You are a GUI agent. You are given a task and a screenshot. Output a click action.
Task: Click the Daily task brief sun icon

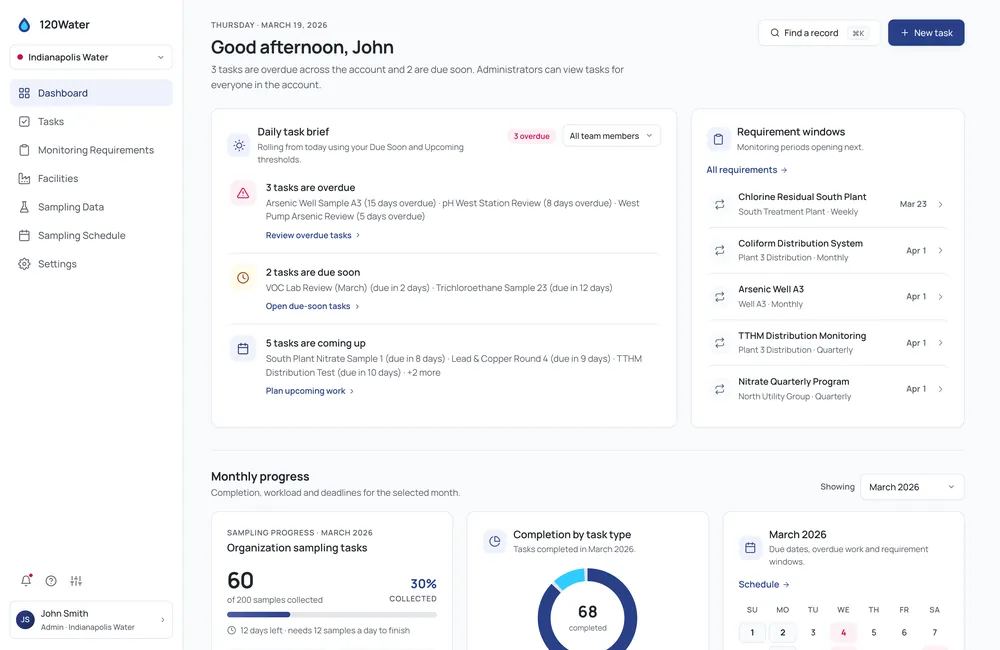coord(239,145)
